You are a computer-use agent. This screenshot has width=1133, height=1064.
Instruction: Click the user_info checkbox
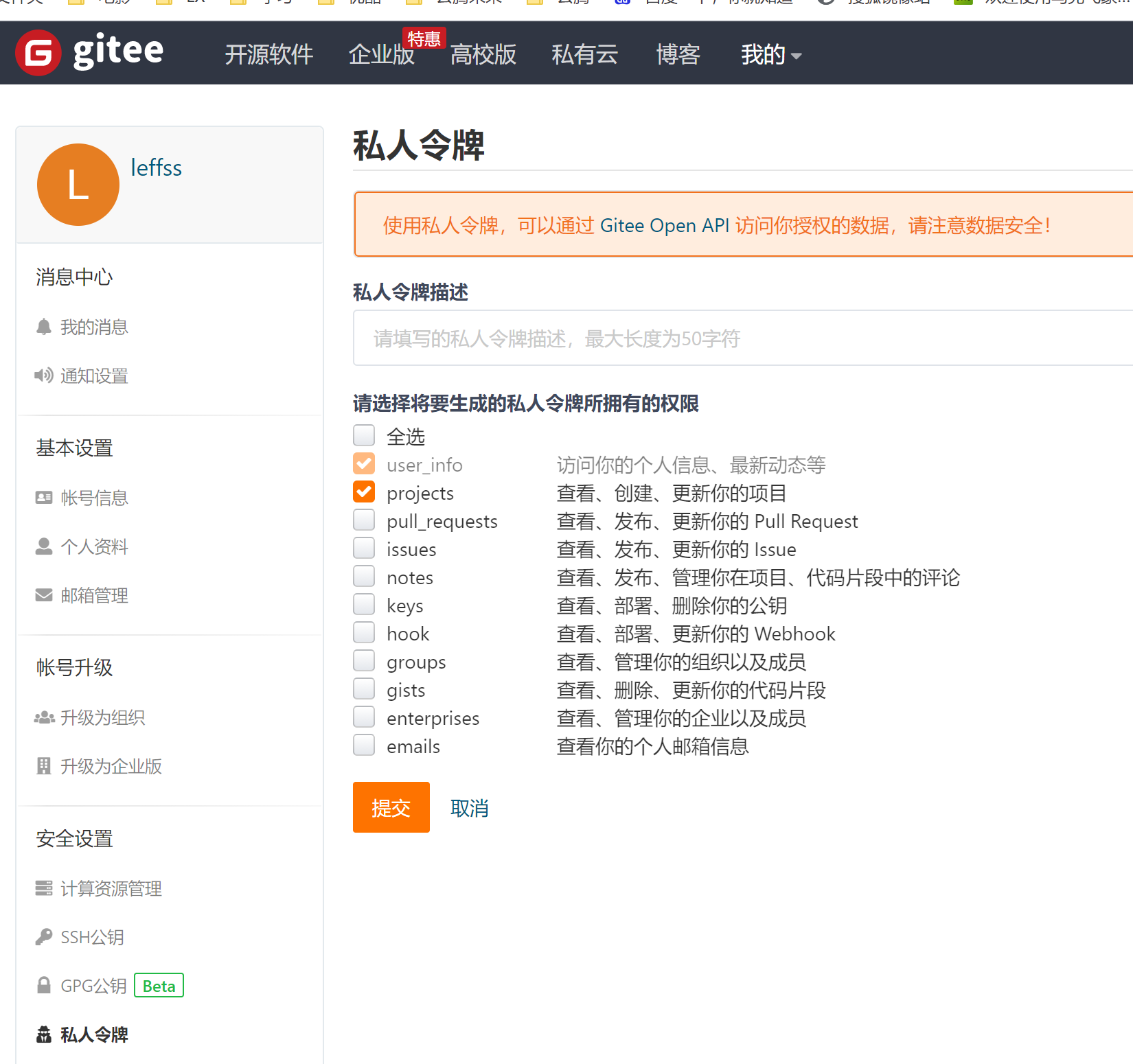[x=364, y=463]
